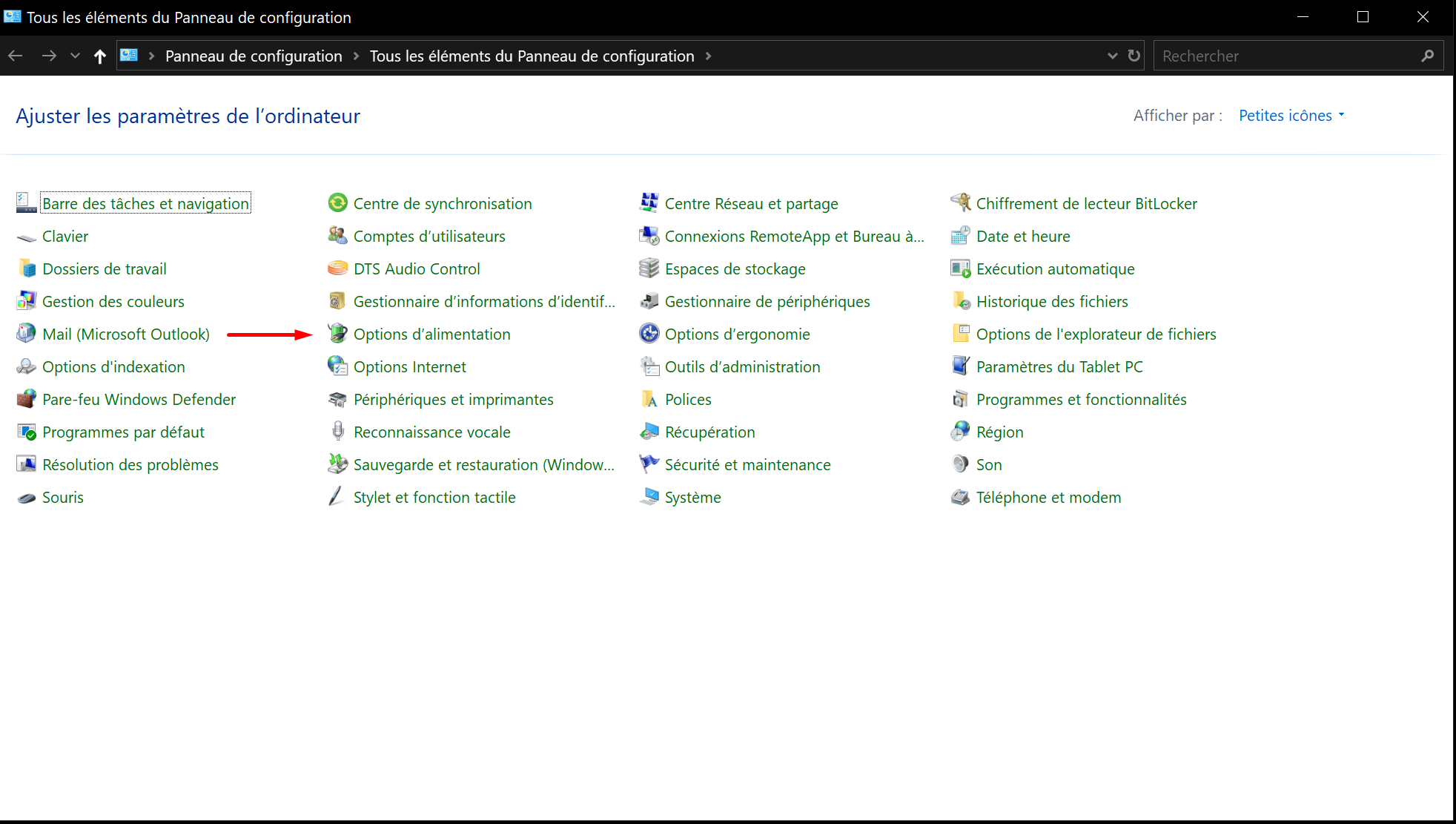The width and height of the screenshot is (1456, 824).
Task: Click the Centre de synchronisation green icon
Action: click(337, 203)
